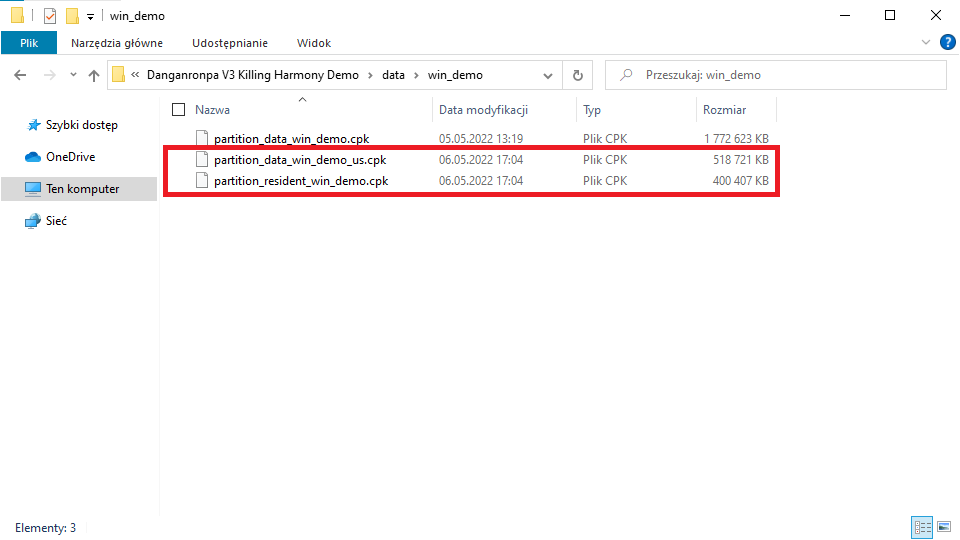This screenshot has width=960, height=540.
Task: Click the Ten komputer monitor icon
Action: 33,189
